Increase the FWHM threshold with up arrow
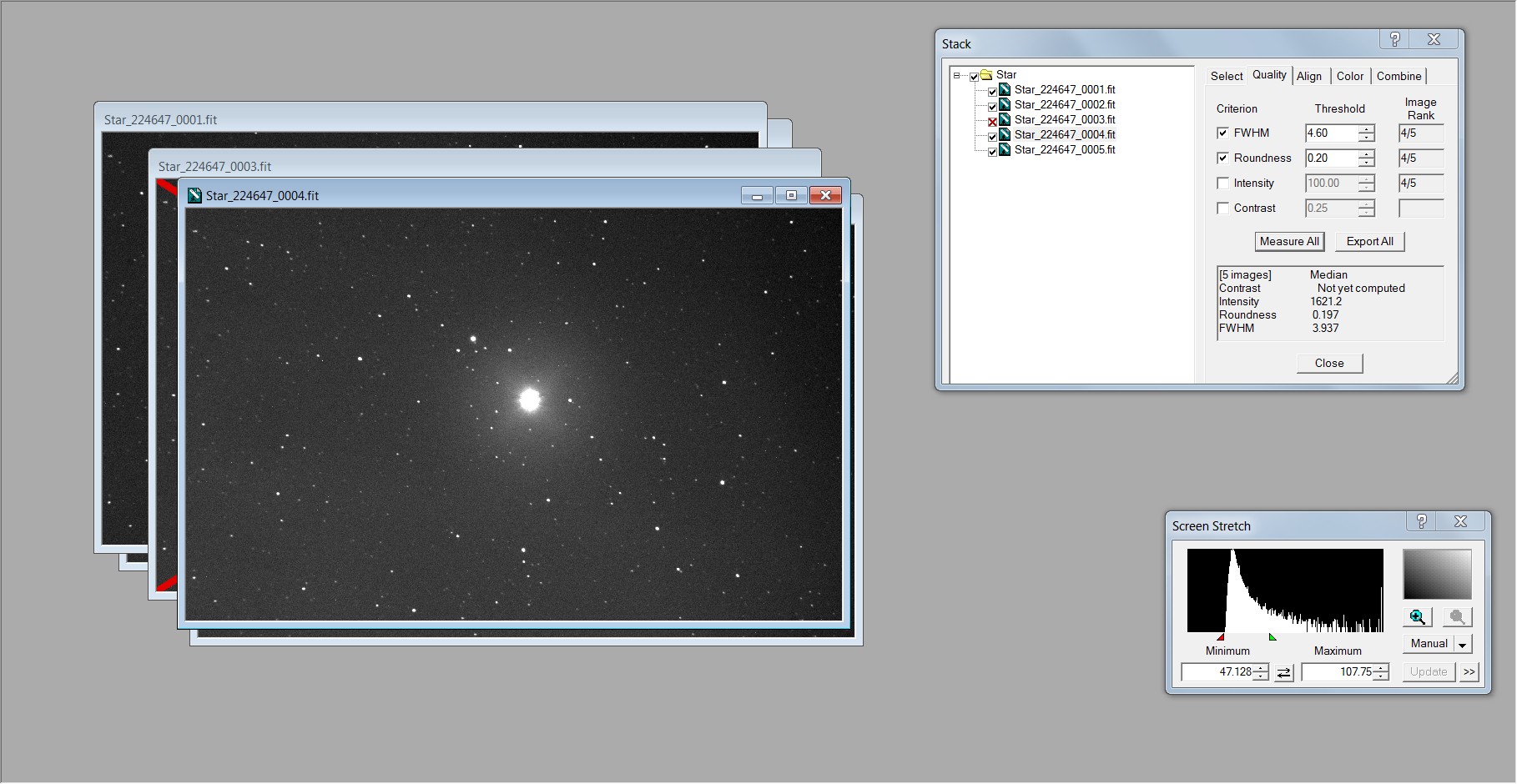The width and height of the screenshot is (1517, 784). (1366, 129)
